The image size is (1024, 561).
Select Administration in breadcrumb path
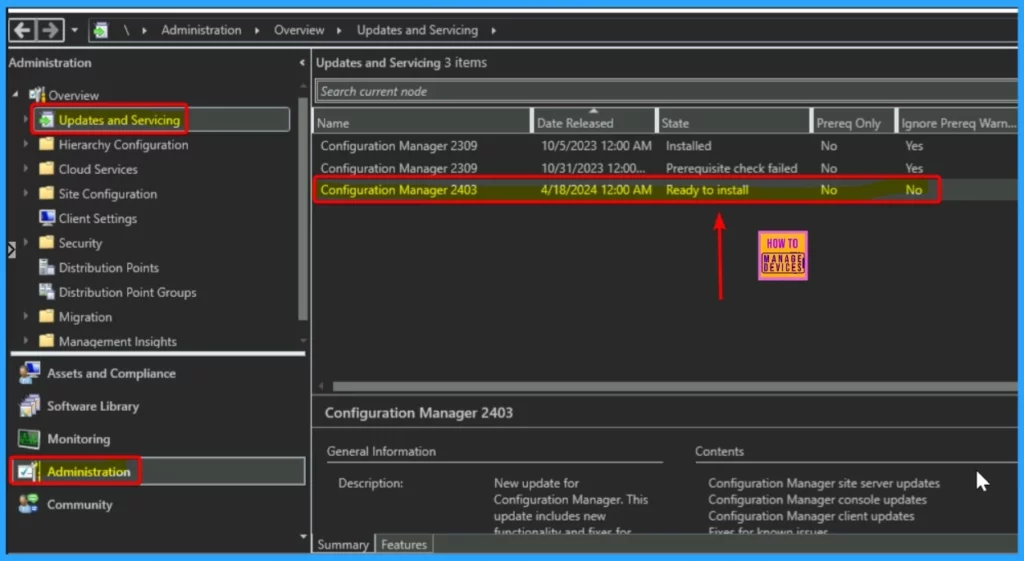pyautogui.click(x=201, y=30)
